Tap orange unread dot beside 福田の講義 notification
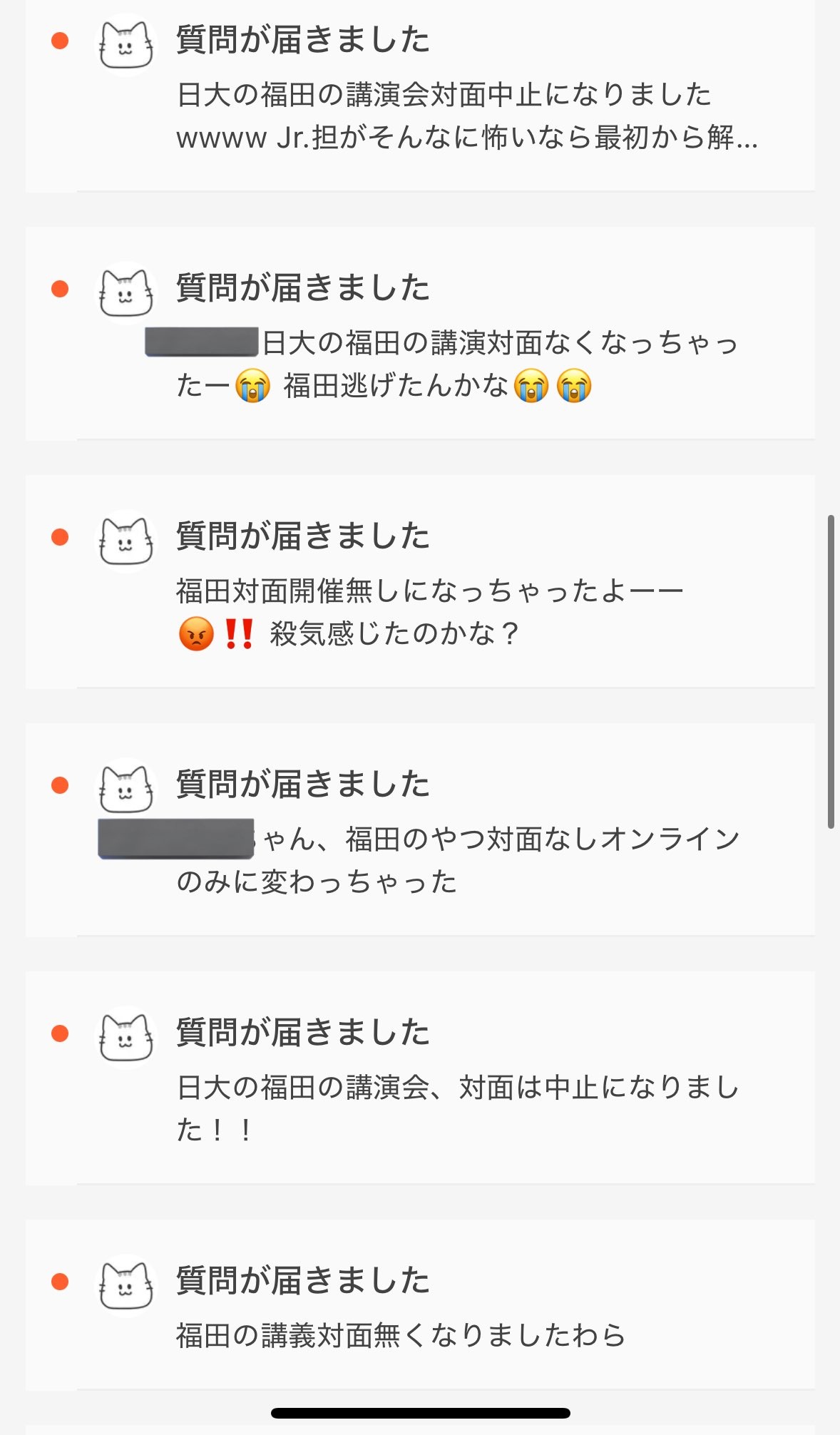The image size is (840, 1435). point(60,1282)
